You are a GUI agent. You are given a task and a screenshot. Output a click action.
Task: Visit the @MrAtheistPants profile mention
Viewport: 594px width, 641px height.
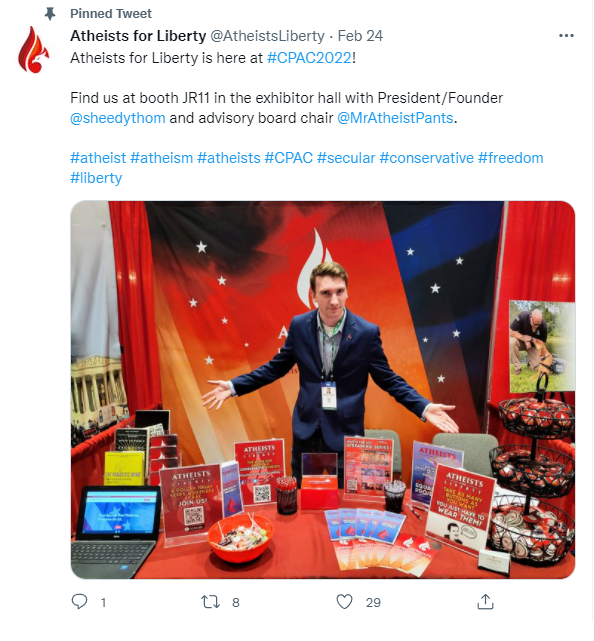395,118
